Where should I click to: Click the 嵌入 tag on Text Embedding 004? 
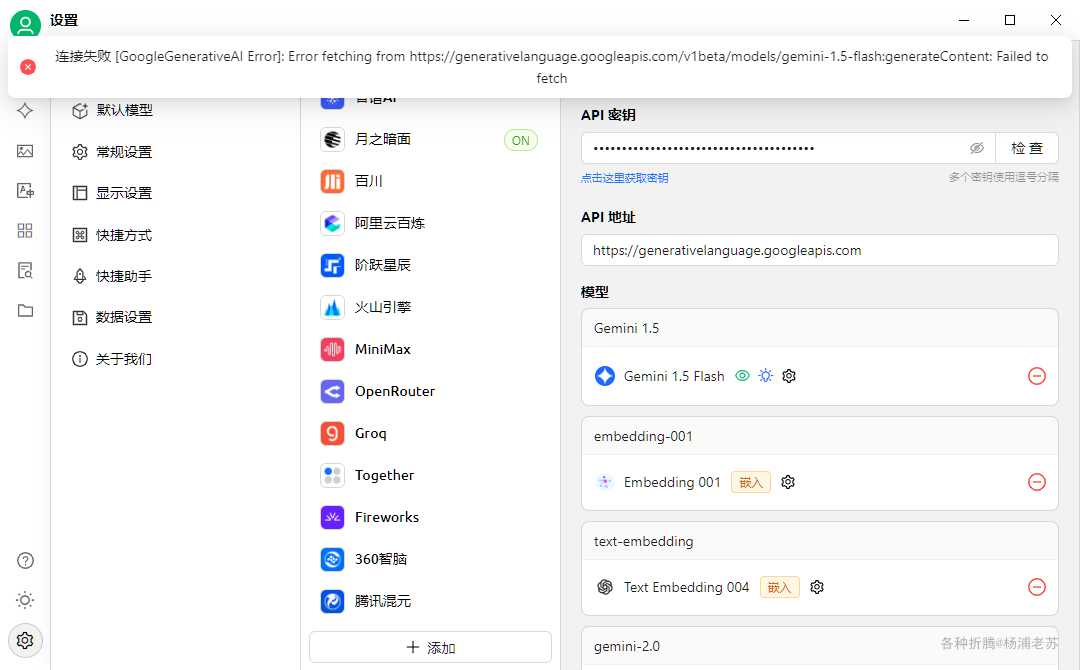780,587
